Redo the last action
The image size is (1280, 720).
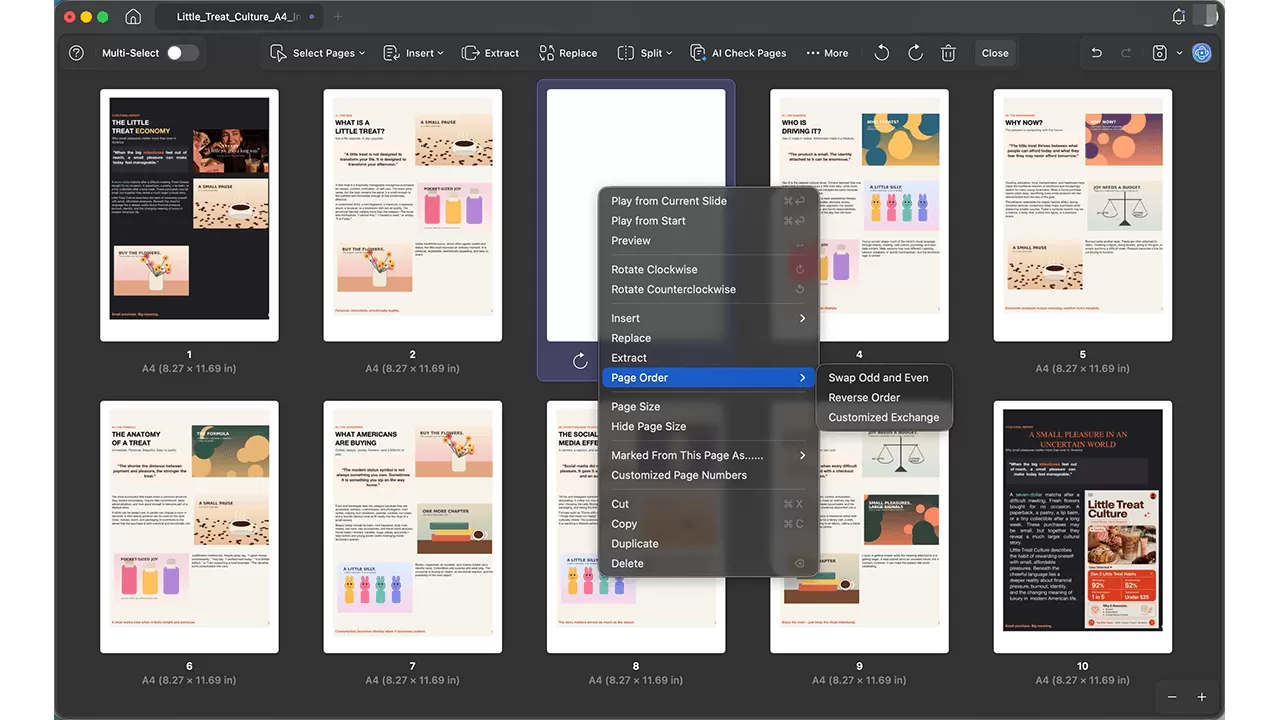point(1126,53)
